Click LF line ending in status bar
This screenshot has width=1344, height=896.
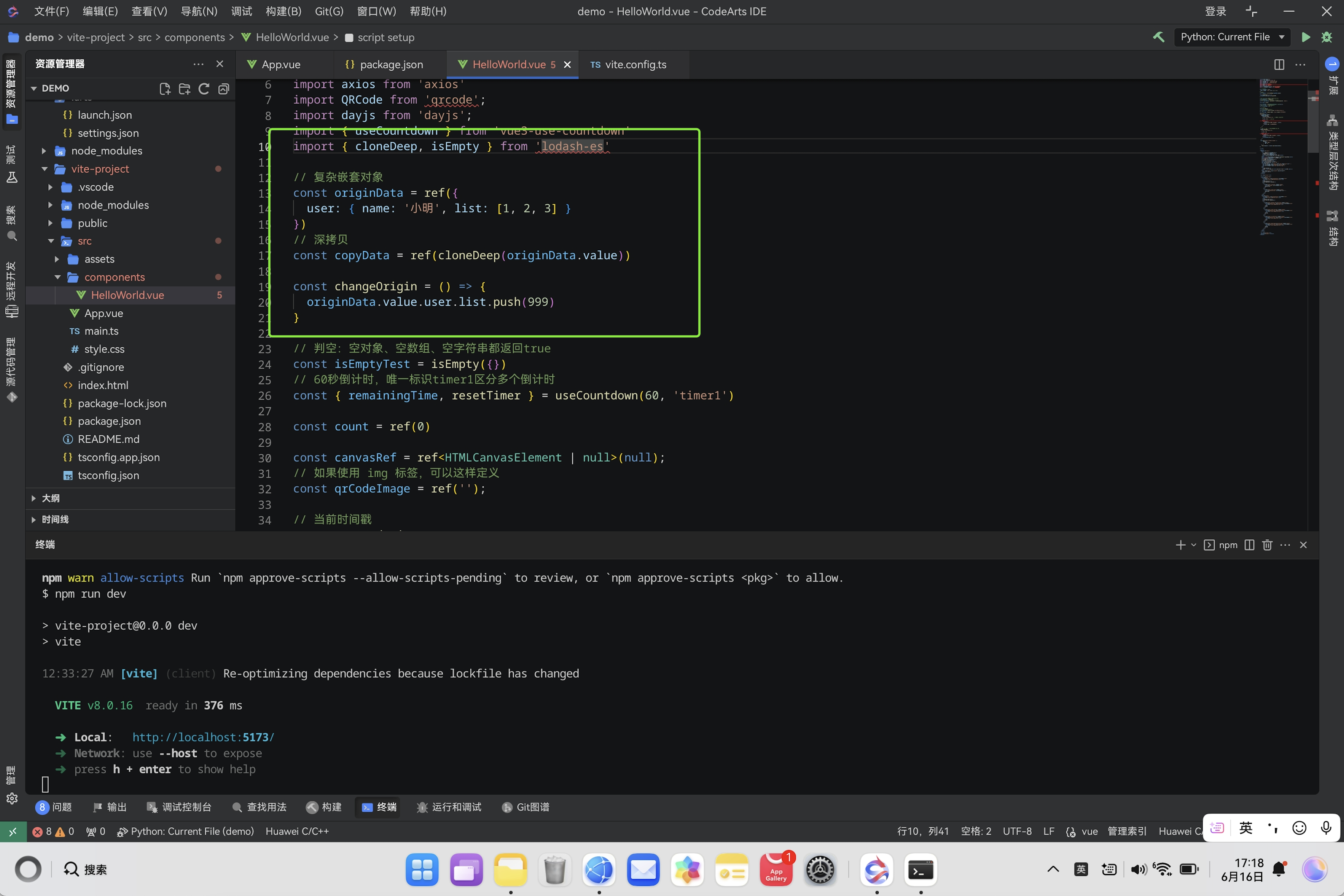(1049, 831)
